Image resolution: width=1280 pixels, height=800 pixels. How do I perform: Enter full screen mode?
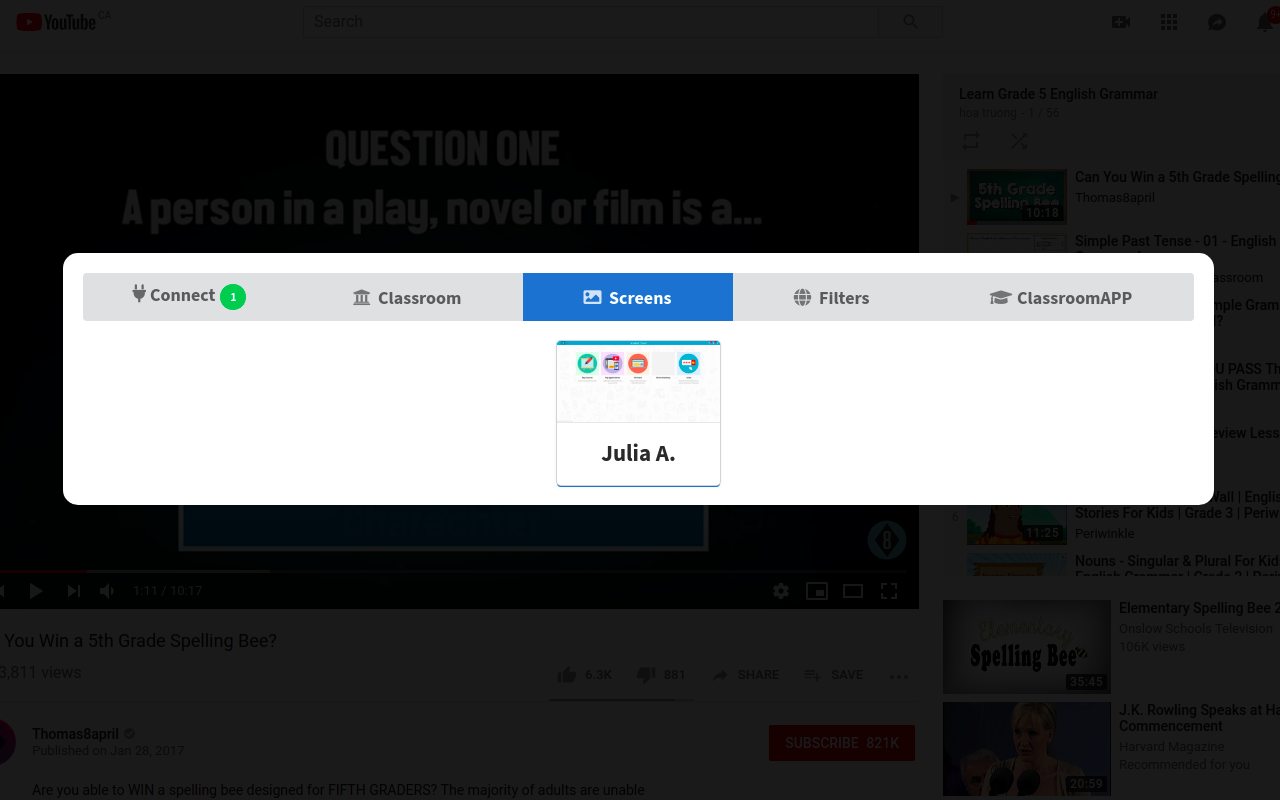coord(889,591)
